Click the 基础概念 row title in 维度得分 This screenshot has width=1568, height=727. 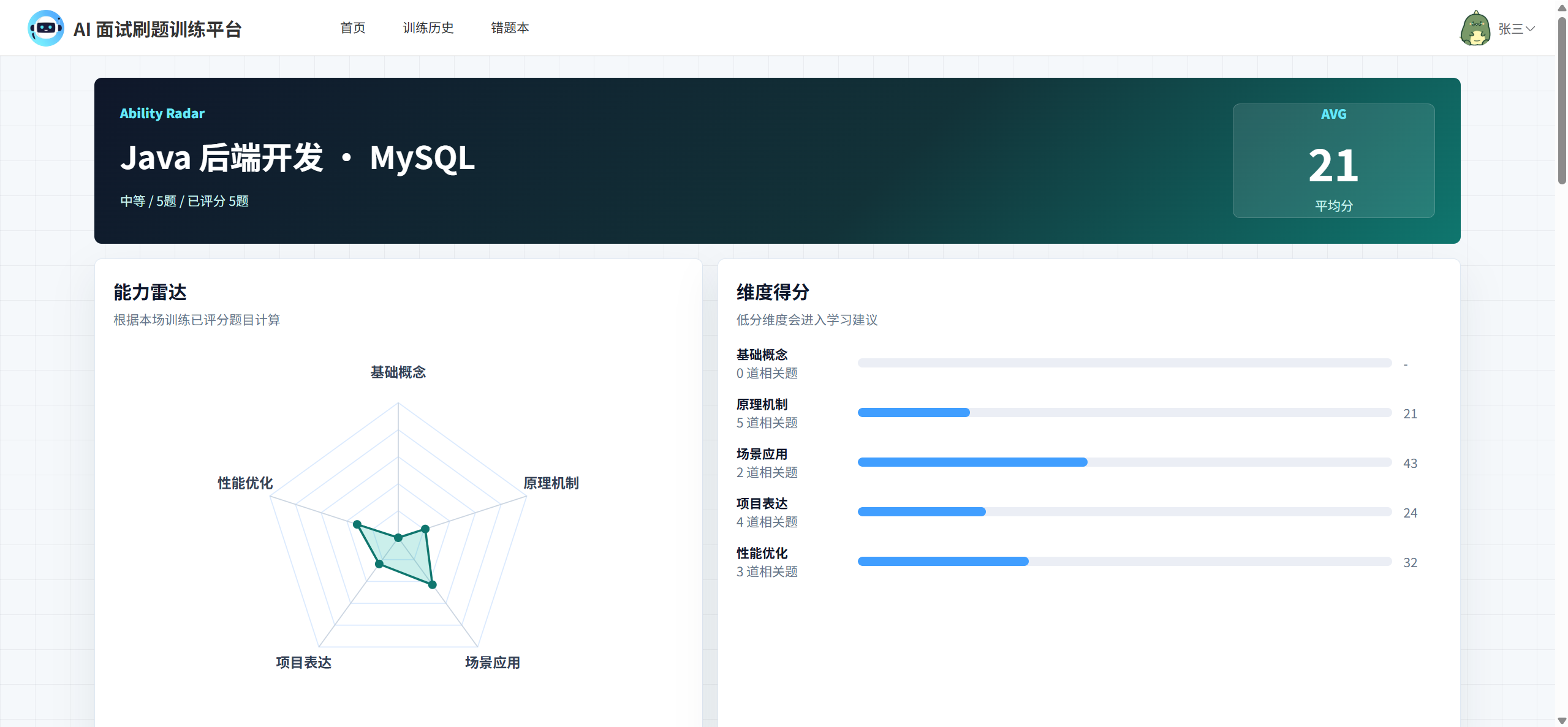point(762,355)
